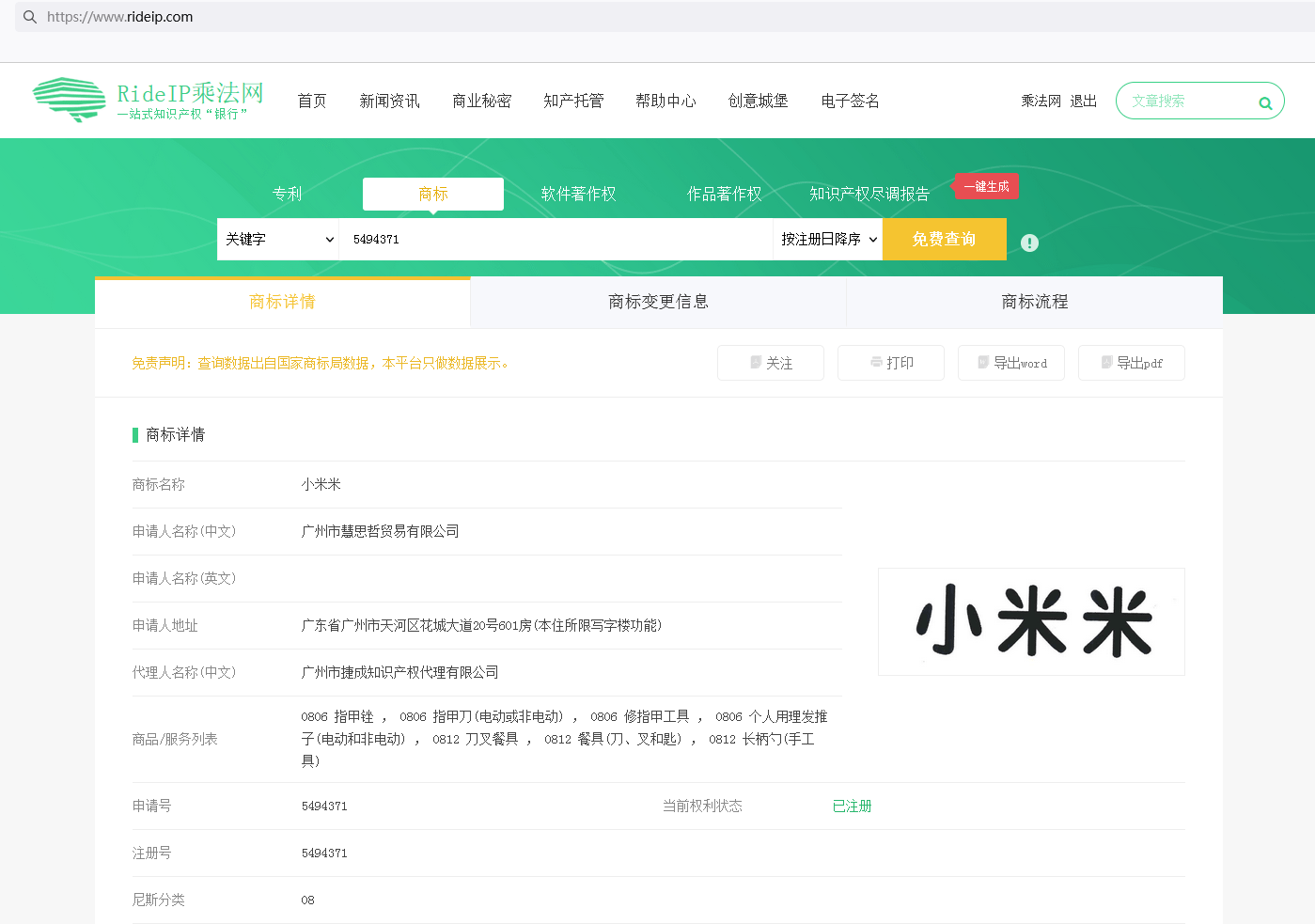The image size is (1315, 924).
Task: Switch to the 专利 search tab
Action: (288, 194)
